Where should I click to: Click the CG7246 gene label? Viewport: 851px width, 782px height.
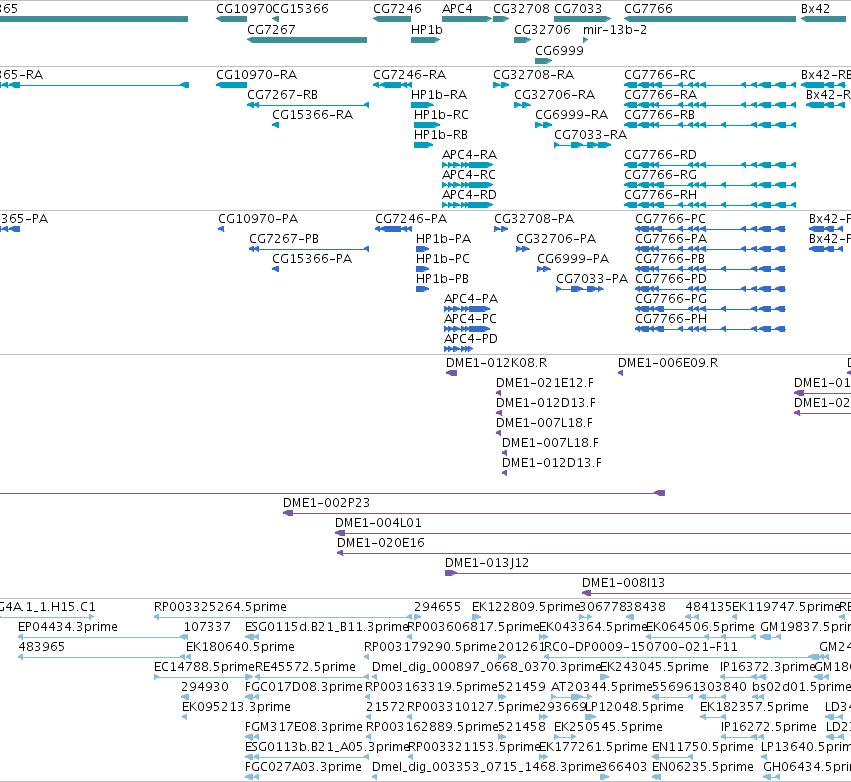click(x=397, y=9)
